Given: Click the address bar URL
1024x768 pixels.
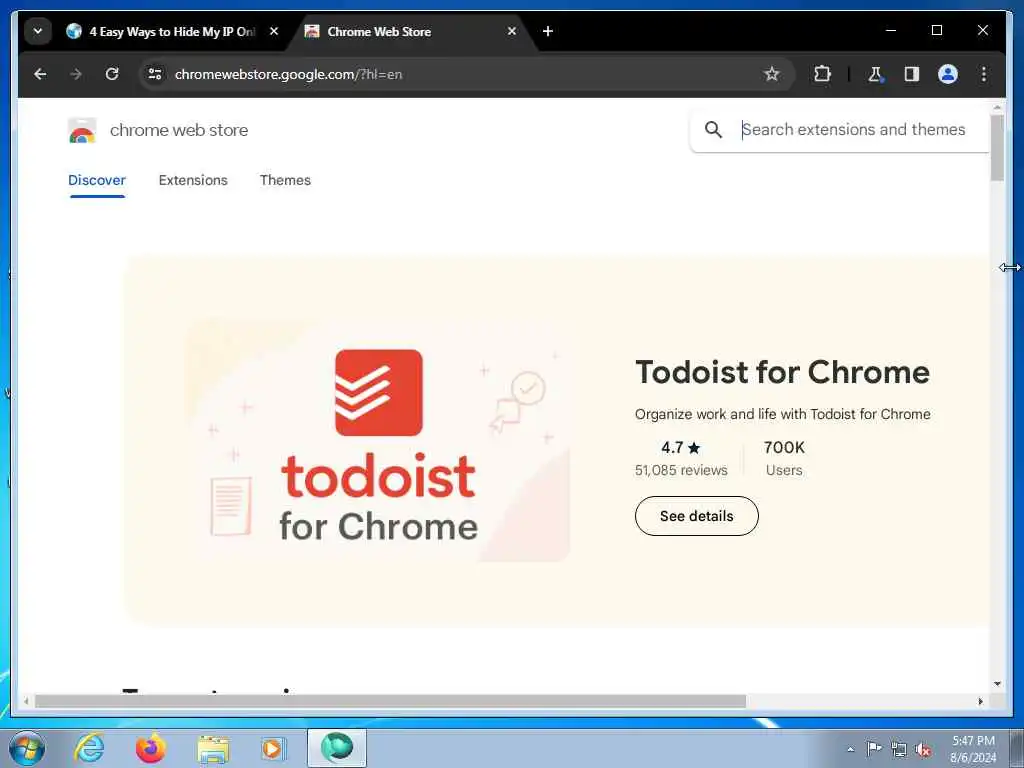Looking at the screenshot, I should tap(289, 74).
